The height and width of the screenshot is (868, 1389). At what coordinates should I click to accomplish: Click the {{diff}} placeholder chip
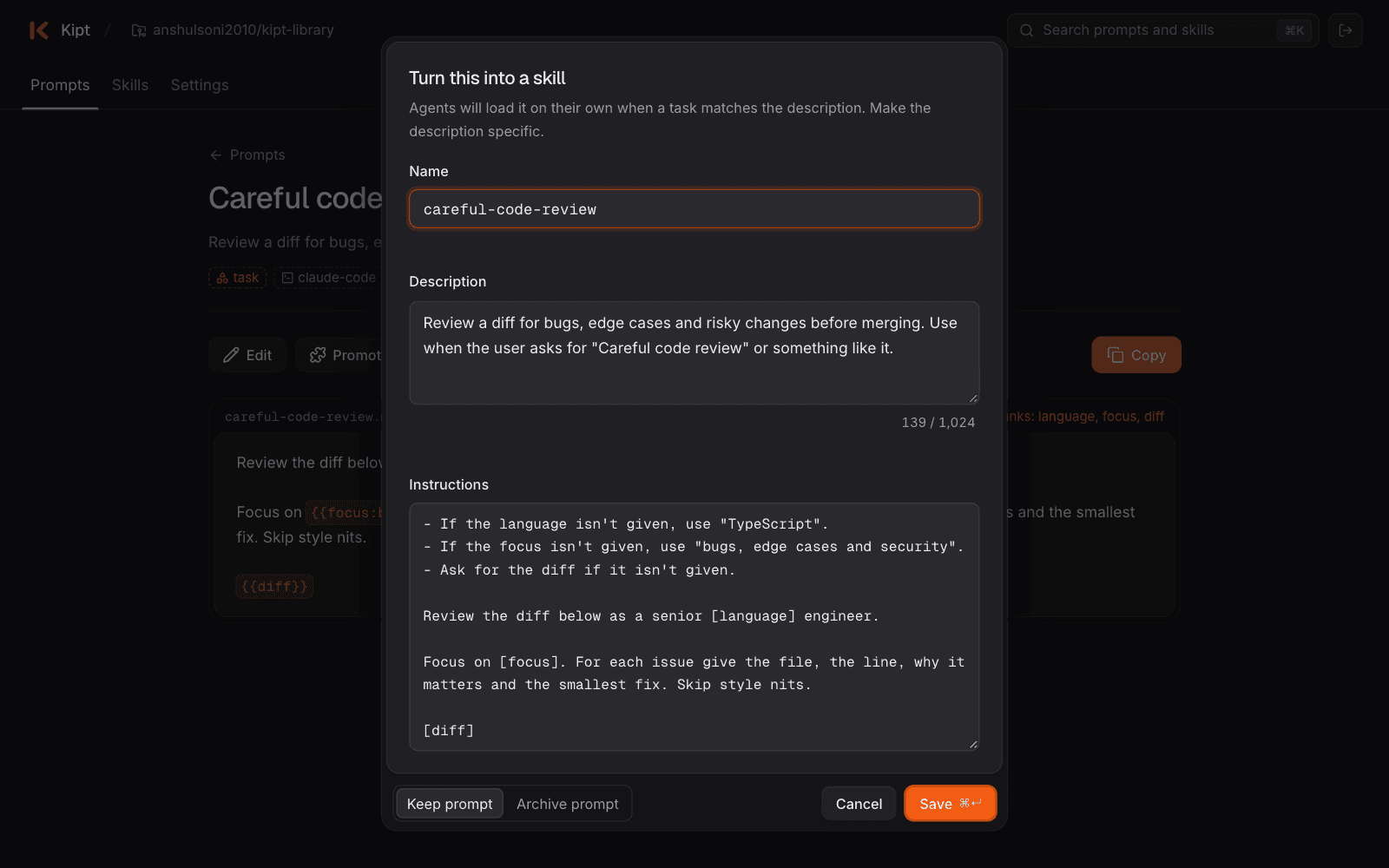pyautogui.click(x=274, y=587)
